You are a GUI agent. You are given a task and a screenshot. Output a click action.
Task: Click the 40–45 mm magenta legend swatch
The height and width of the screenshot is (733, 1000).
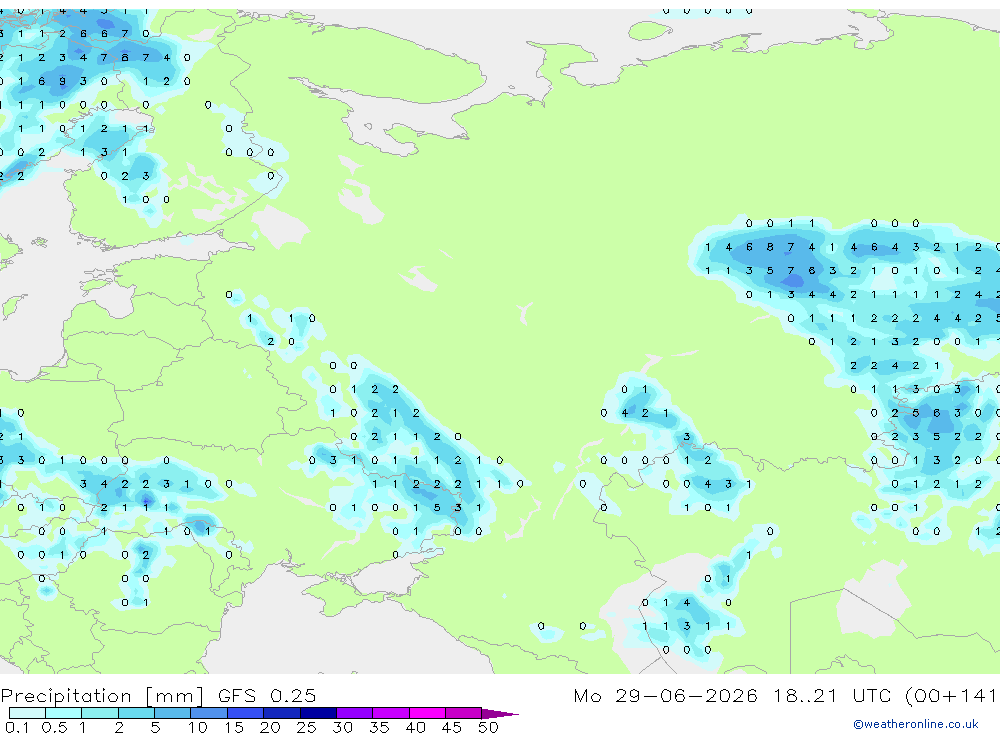pos(427,713)
